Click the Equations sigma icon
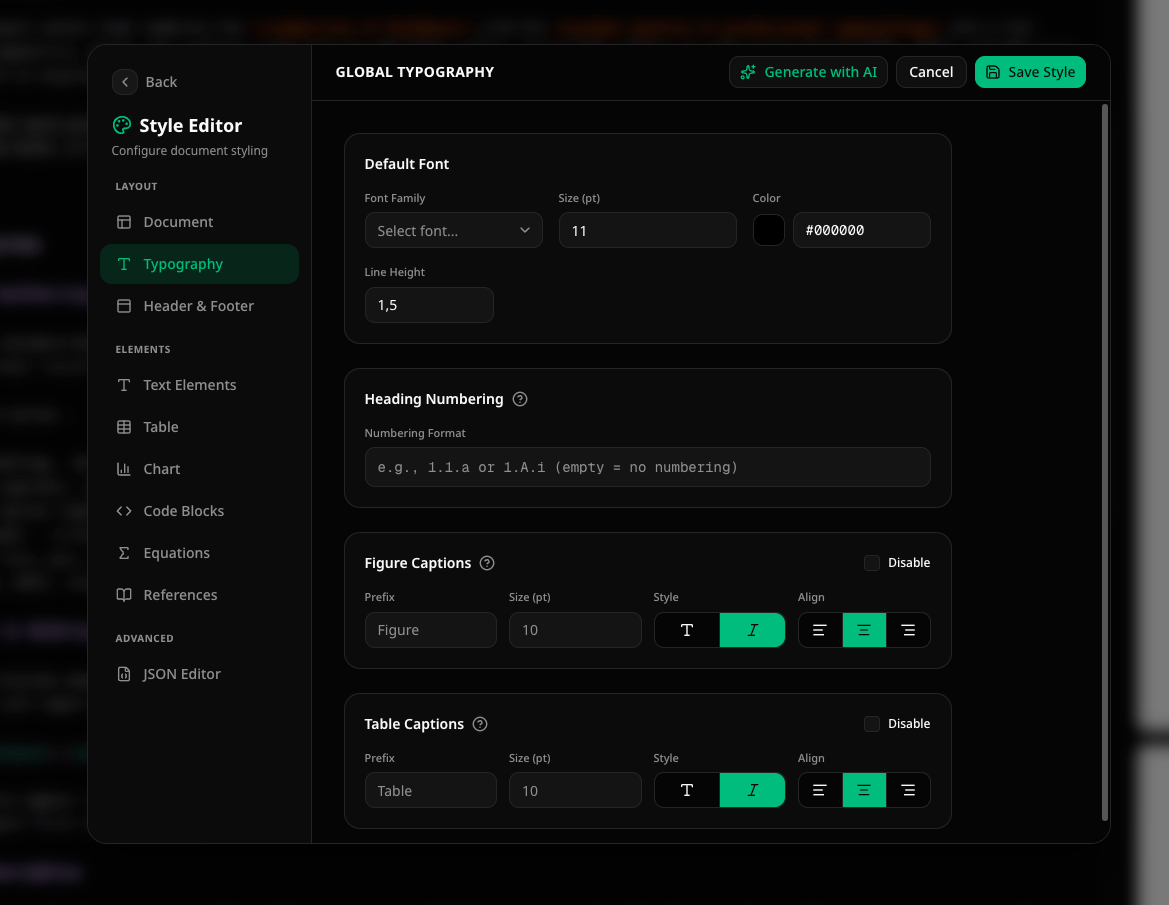 point(124,553)
